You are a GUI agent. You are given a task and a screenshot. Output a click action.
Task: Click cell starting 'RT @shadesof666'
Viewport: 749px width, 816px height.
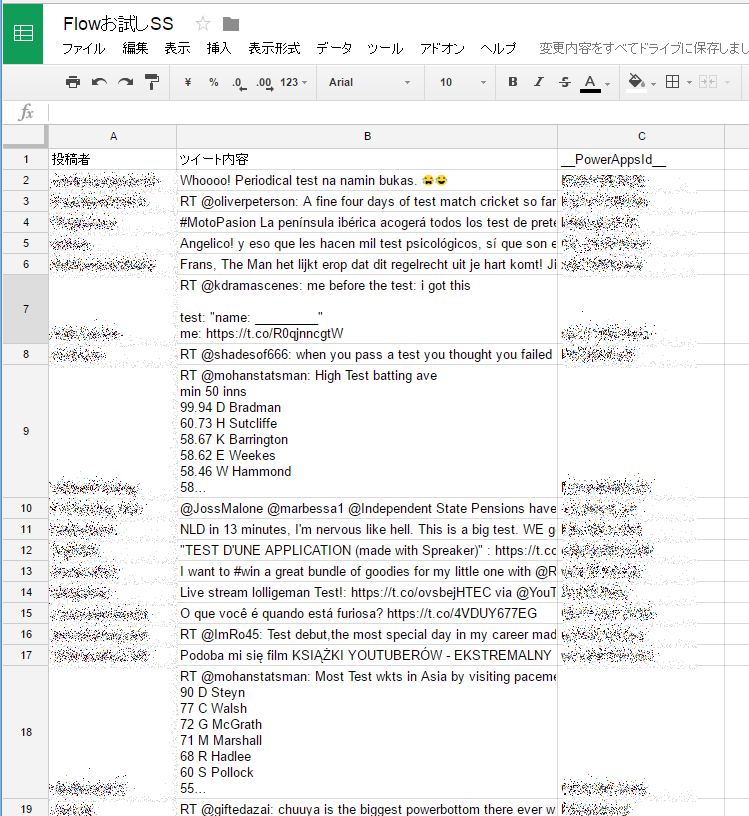point(367,354)
